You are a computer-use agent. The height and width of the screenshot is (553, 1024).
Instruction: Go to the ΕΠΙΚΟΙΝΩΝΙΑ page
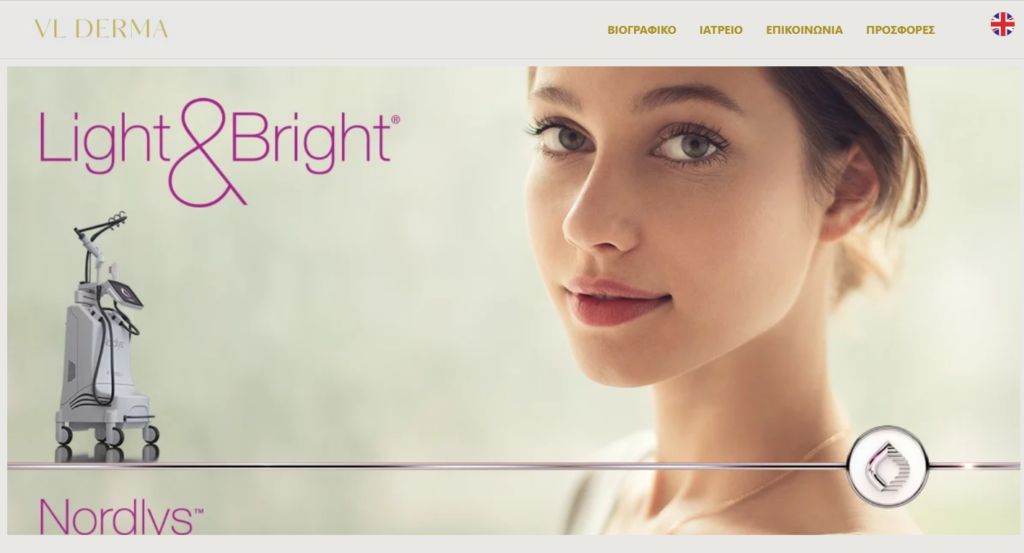click(804, 30)
